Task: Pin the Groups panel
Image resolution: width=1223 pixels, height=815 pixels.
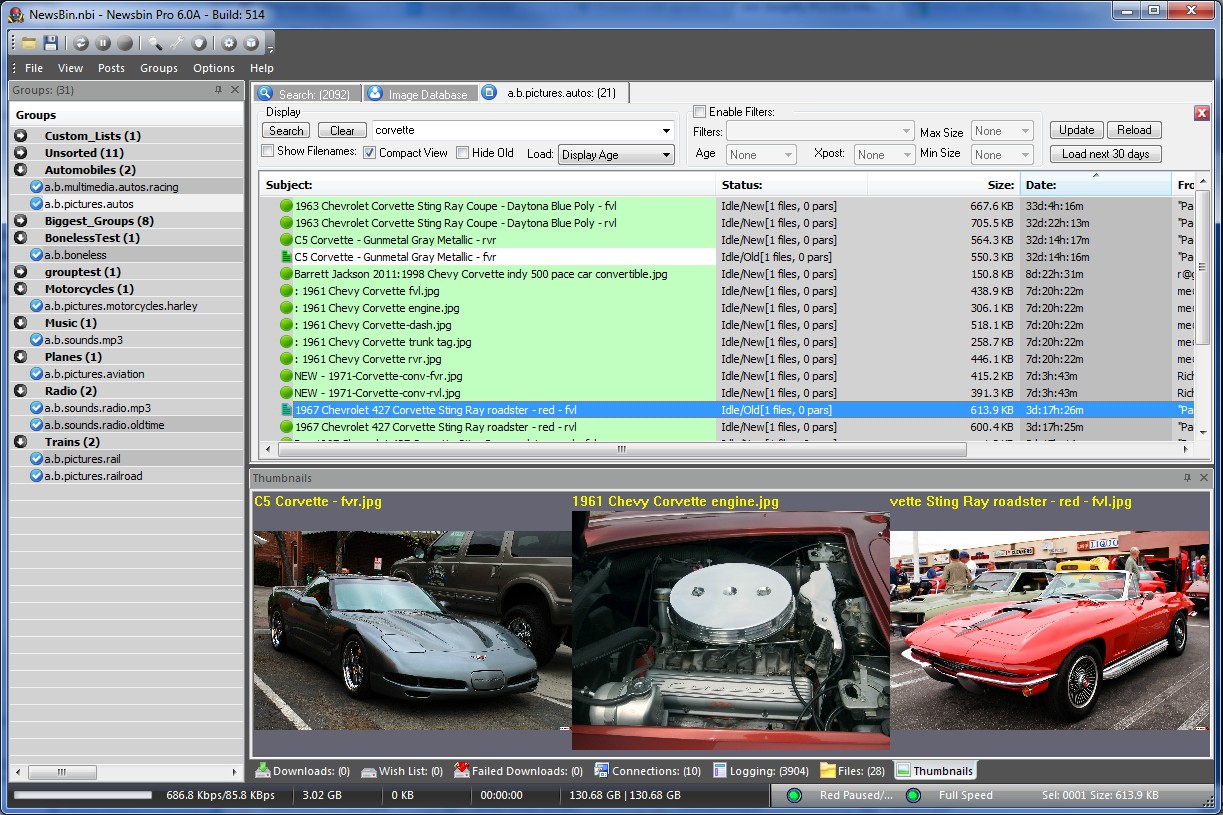Action: point(219,90)
